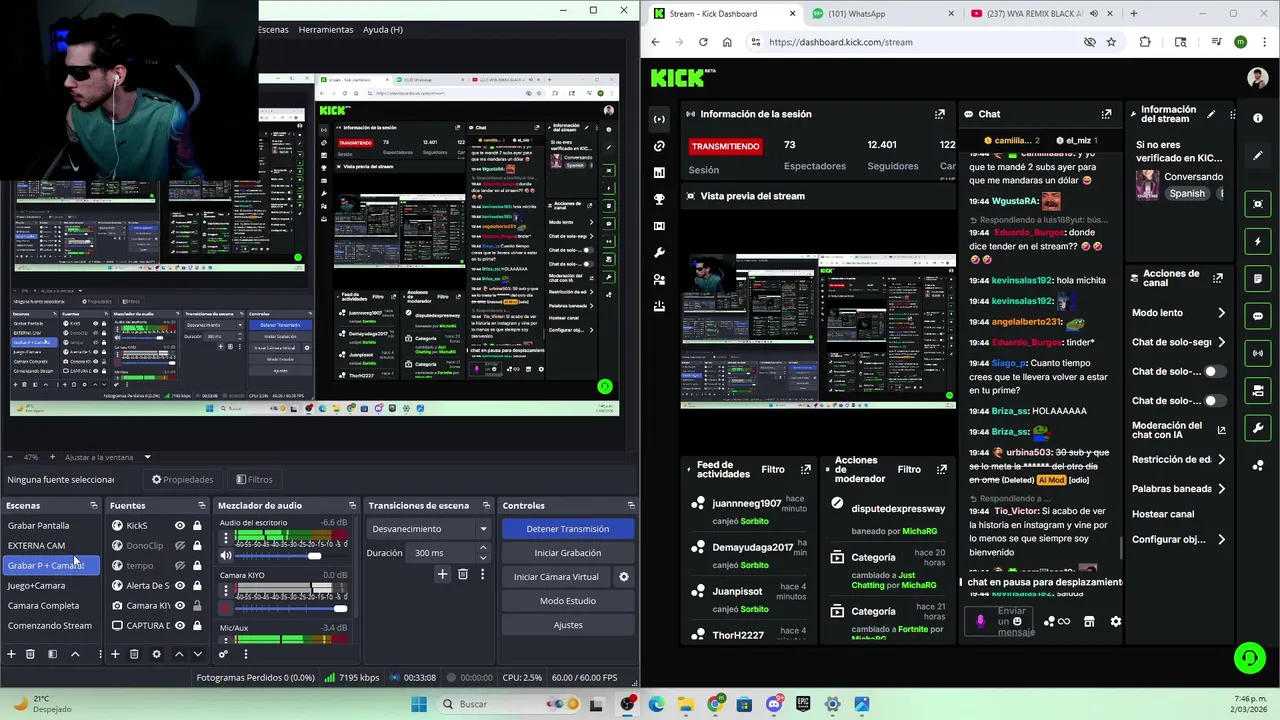
Task: Expand Restricción de edad option
Action: pos(1221,460)
